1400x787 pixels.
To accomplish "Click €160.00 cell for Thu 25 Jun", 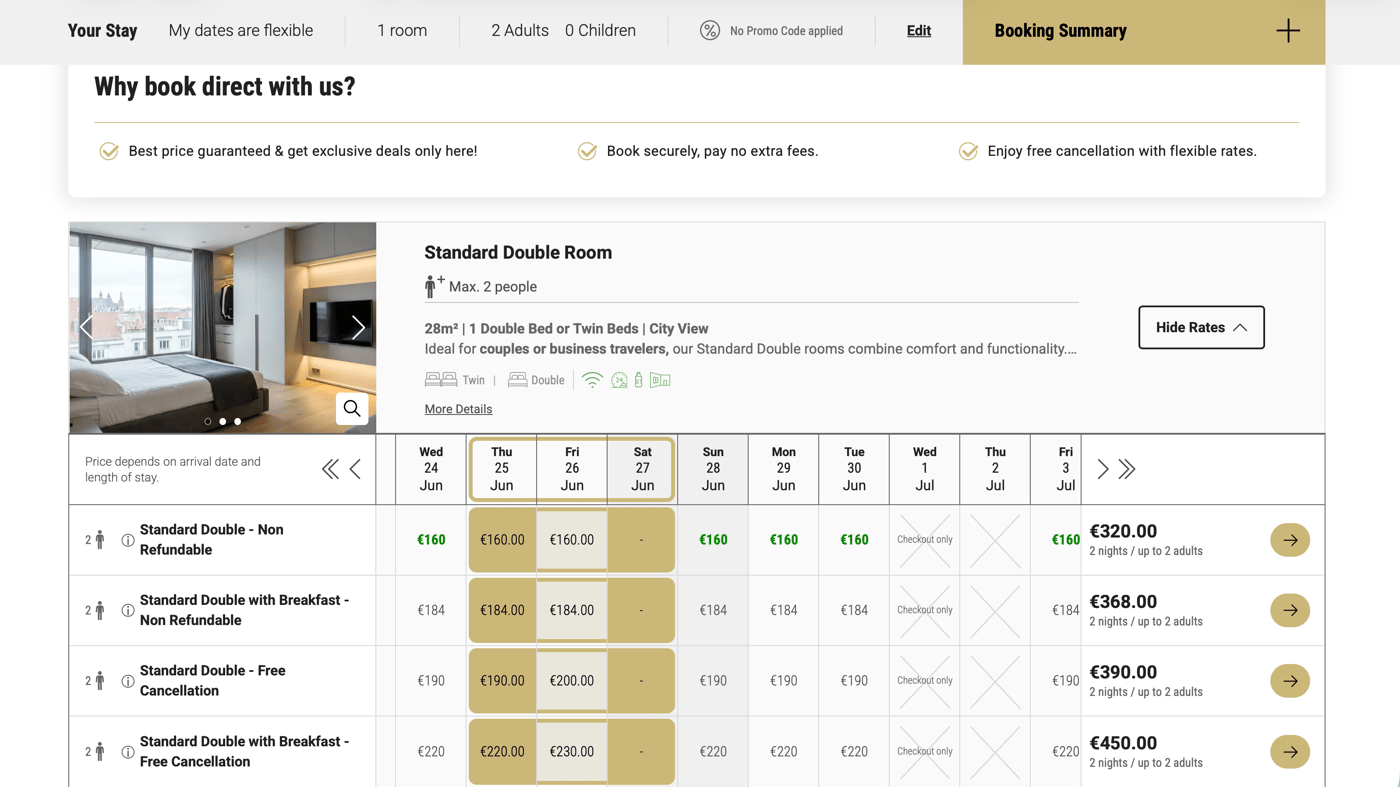I will (x=502, y=540).
